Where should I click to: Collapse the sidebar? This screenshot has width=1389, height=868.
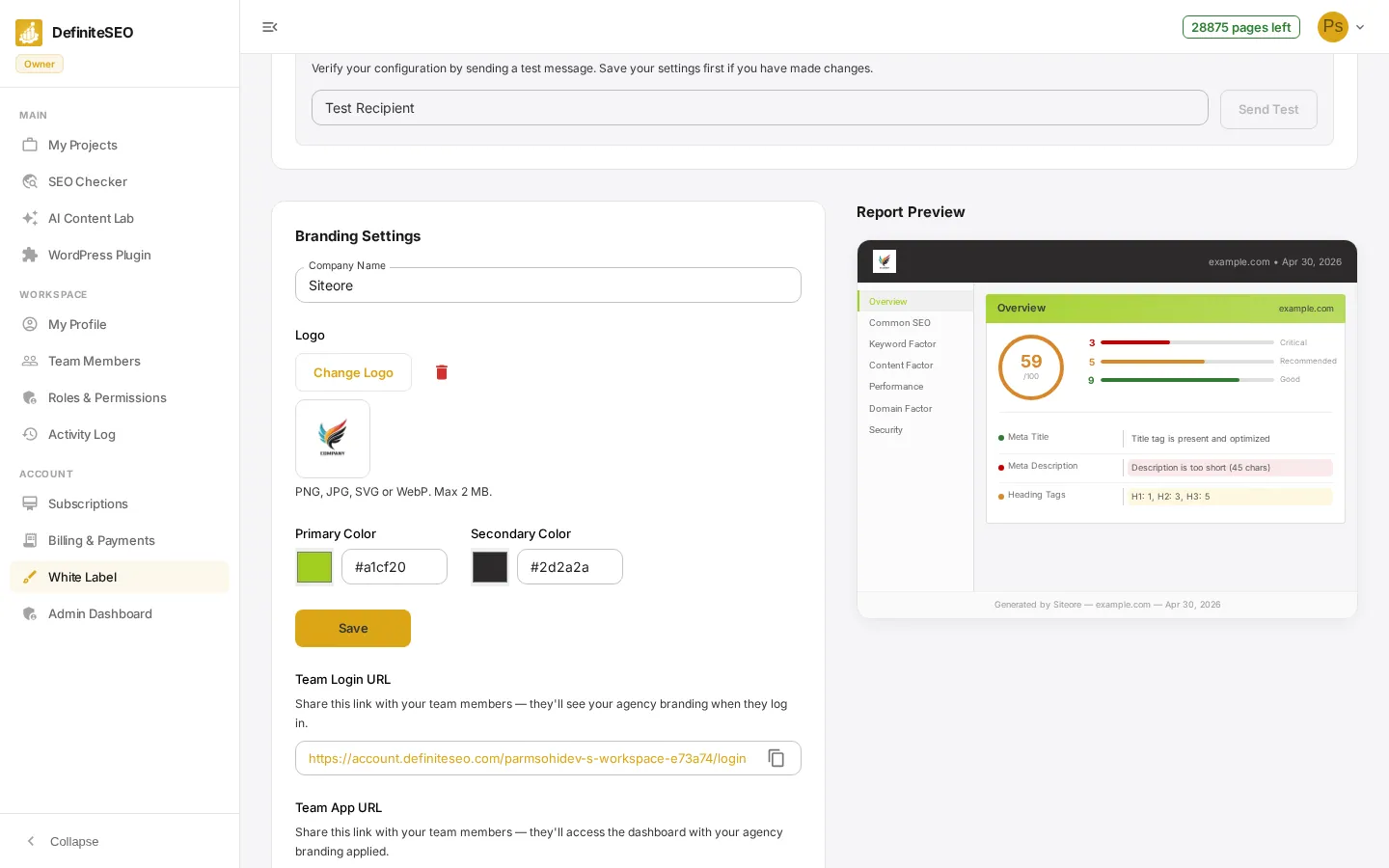[x=64, y=841]
